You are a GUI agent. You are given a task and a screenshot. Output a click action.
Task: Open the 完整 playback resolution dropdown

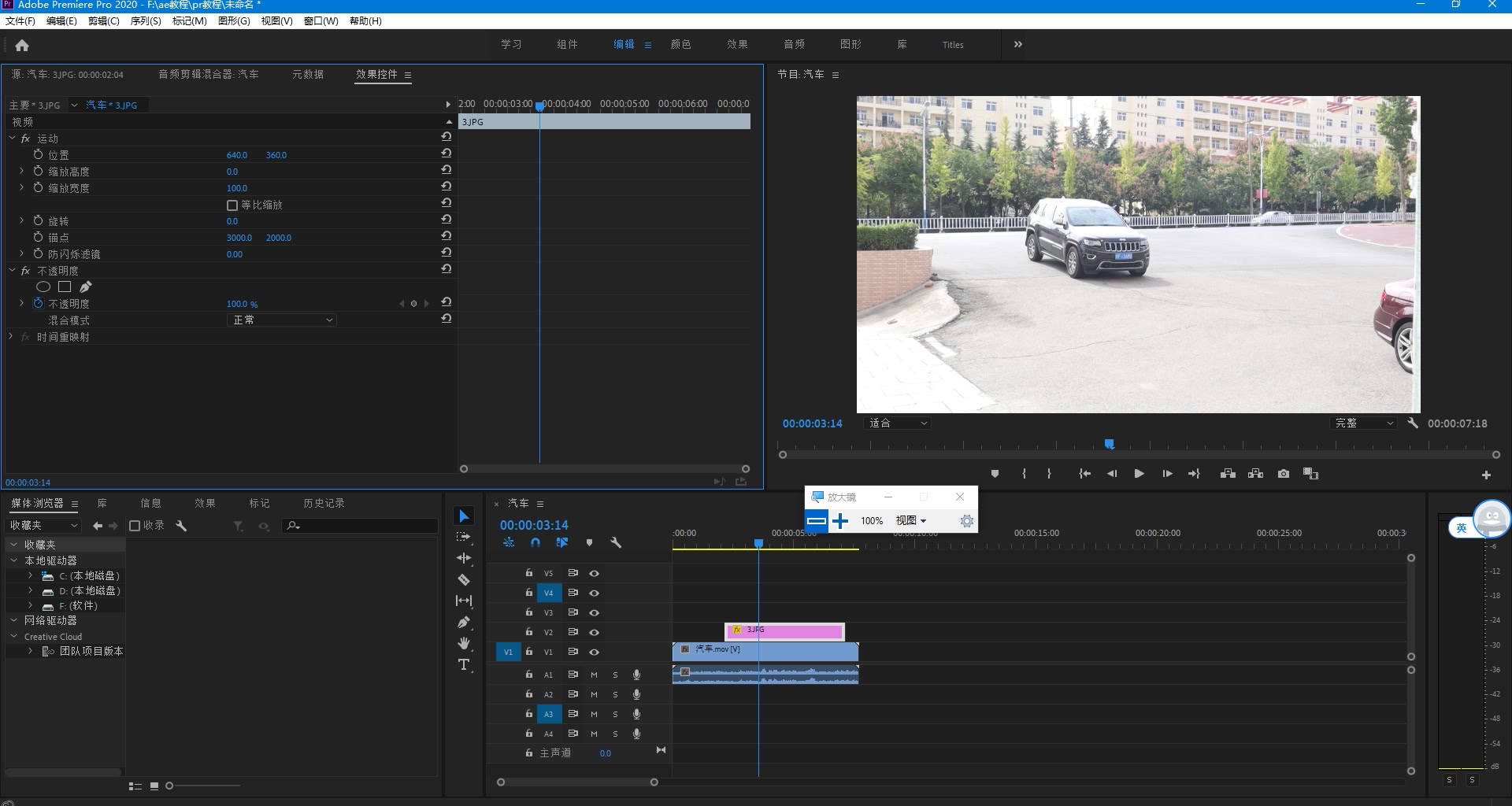coord(1364,423)
